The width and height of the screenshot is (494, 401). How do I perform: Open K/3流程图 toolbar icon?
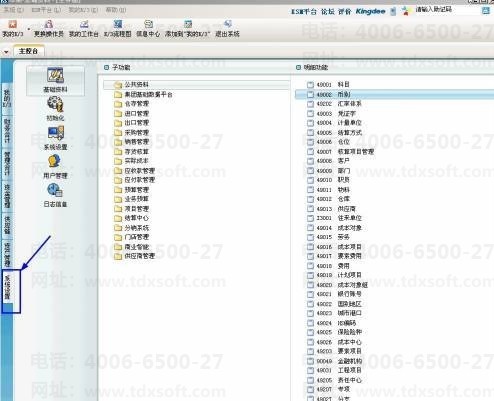click(x=118, y=28)
